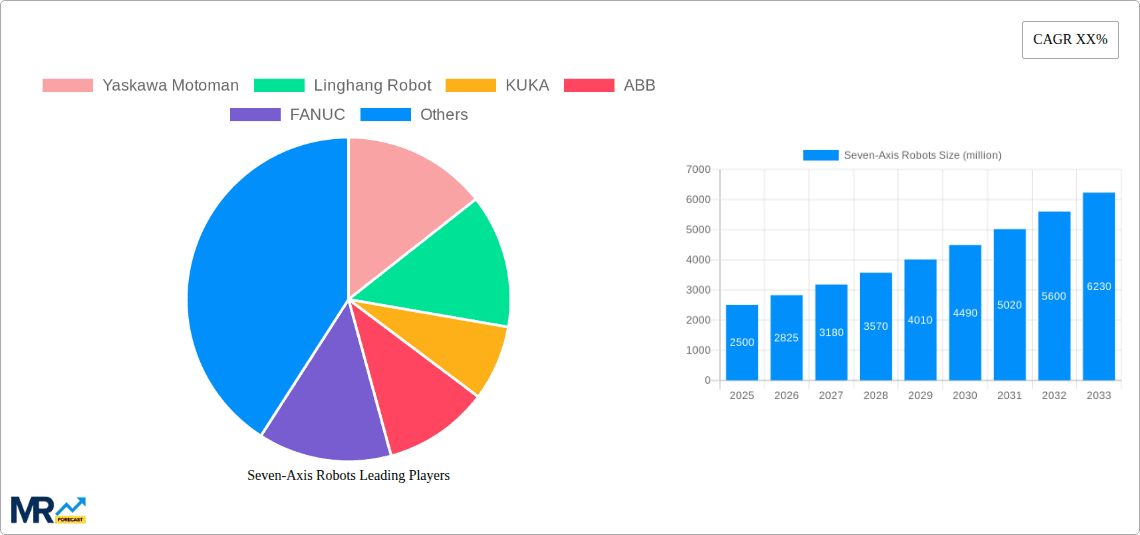Select the Others legend label
1140x535 pixels.
tap(444, 115)
